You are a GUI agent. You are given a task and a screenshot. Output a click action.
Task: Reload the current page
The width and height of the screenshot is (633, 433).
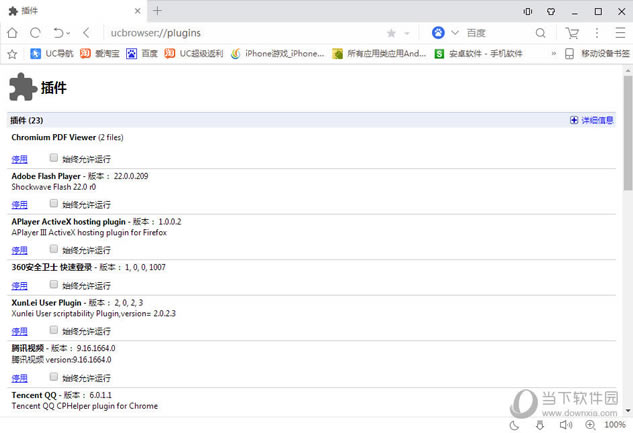pos(35,33)
